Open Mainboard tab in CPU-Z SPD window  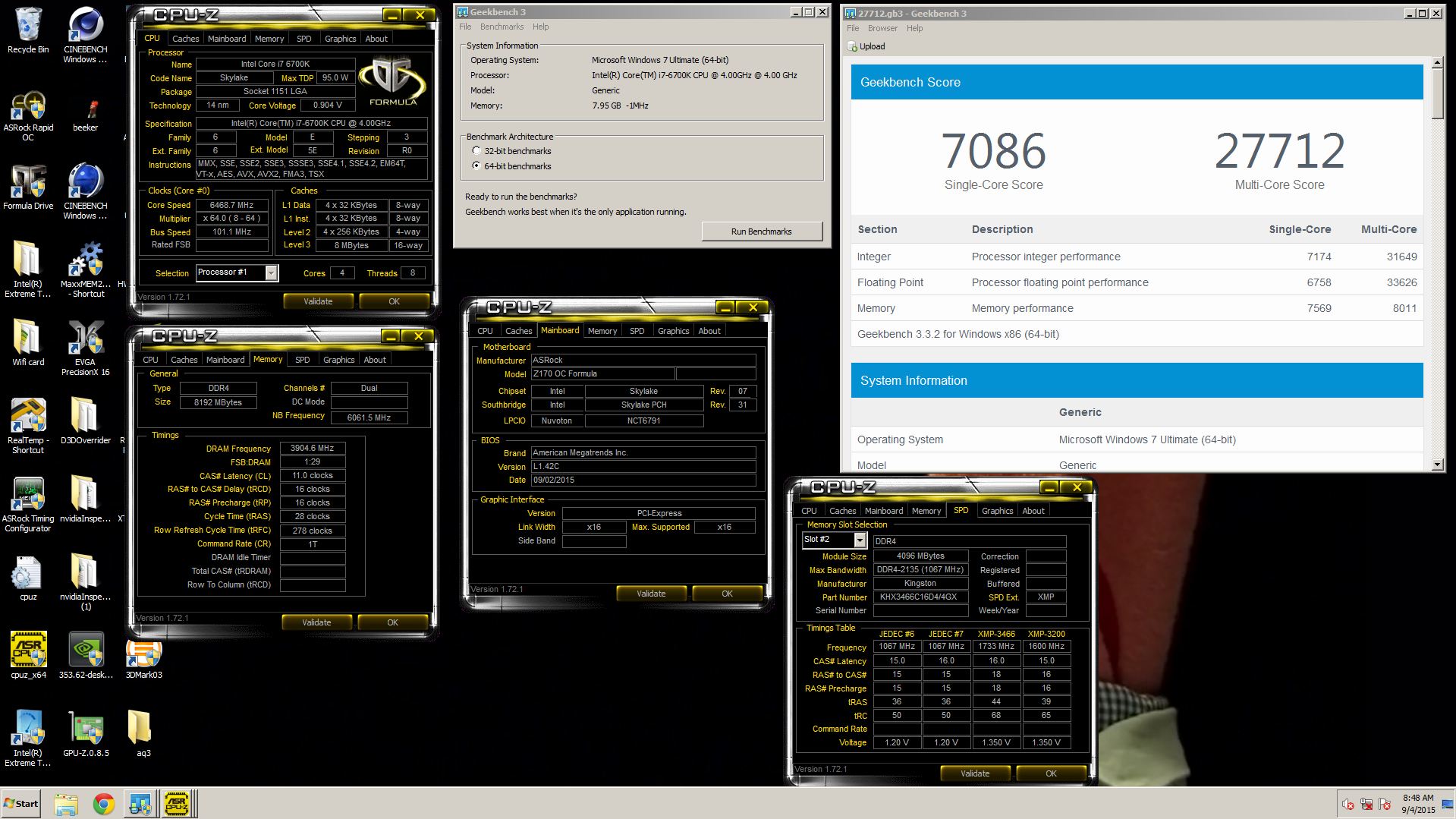click(x=884, y=511)
